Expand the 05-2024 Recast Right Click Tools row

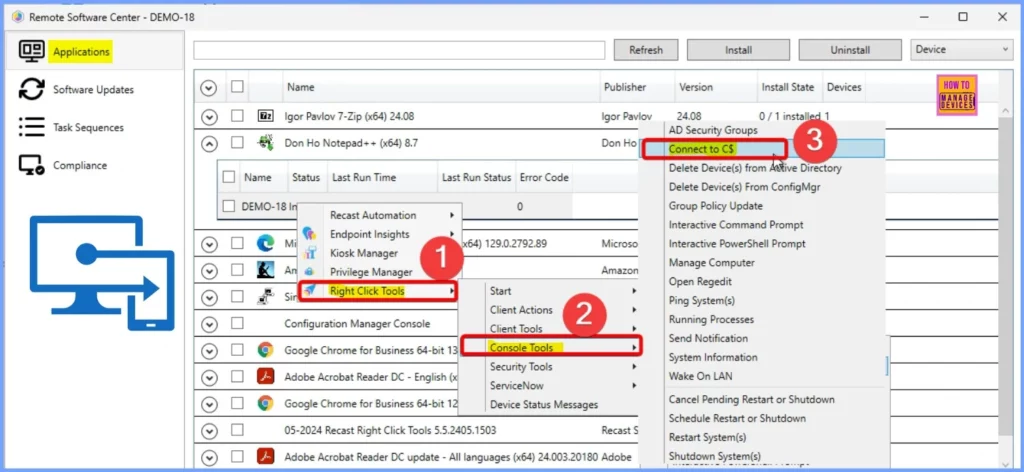209,431
